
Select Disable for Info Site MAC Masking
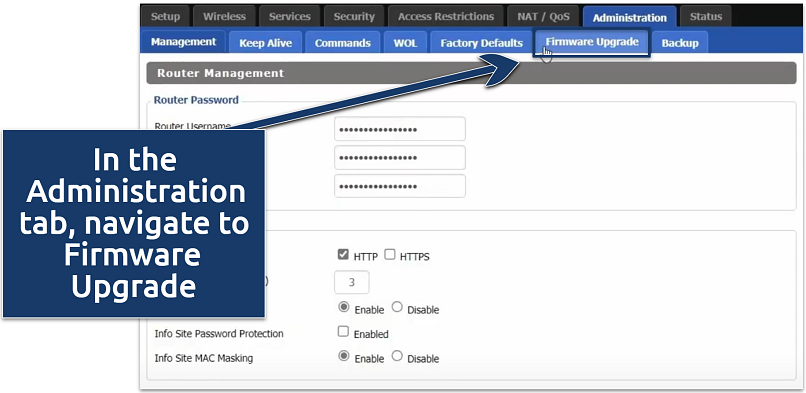pos(397,356)
